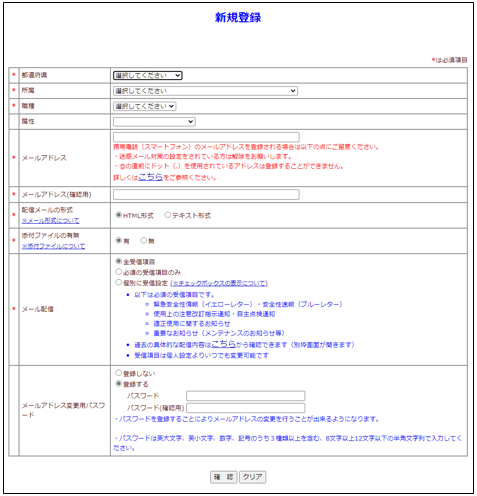Click the クリア button
The image size is (477, 496).
tap(252, 477)
